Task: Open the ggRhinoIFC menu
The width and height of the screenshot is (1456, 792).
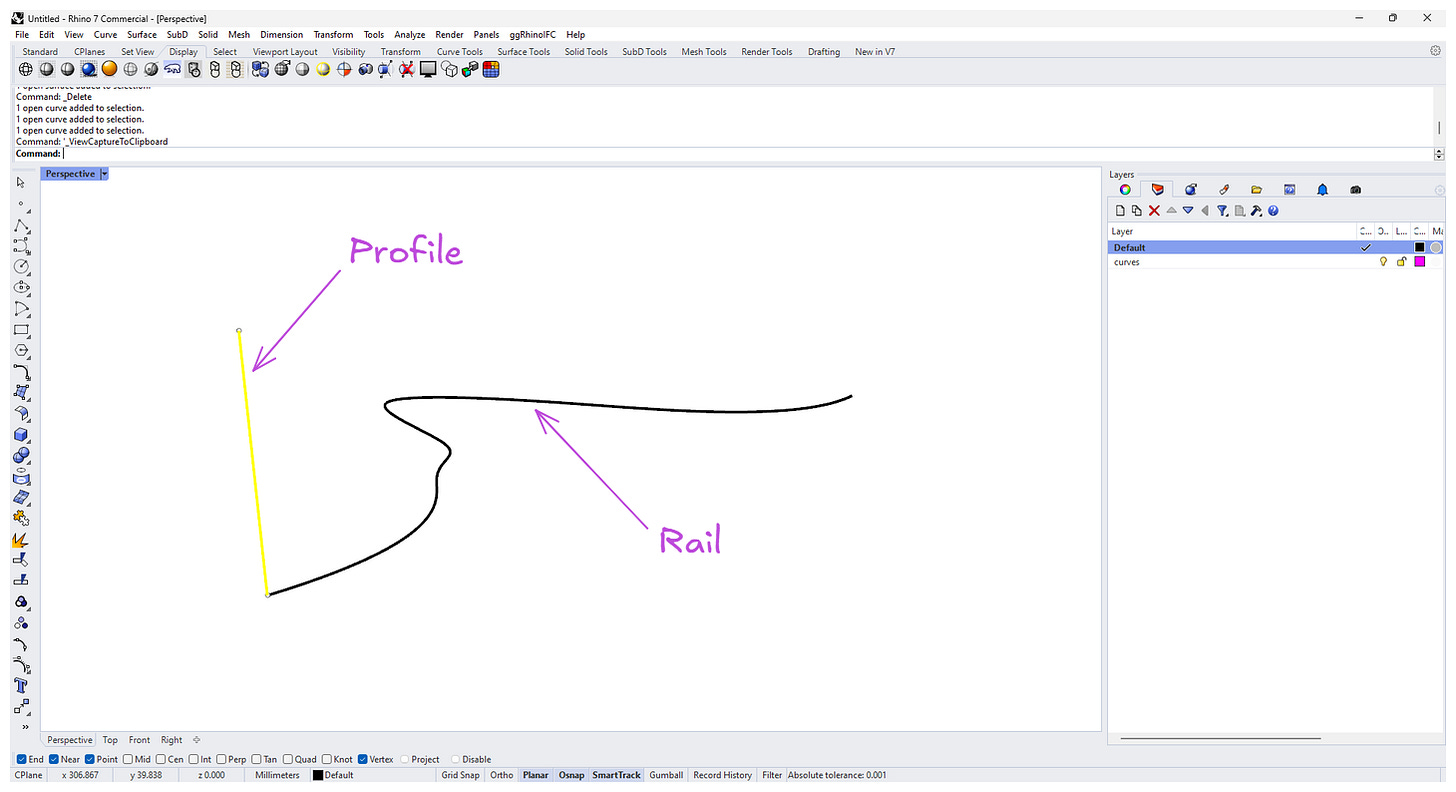Action: click(533, 34)
